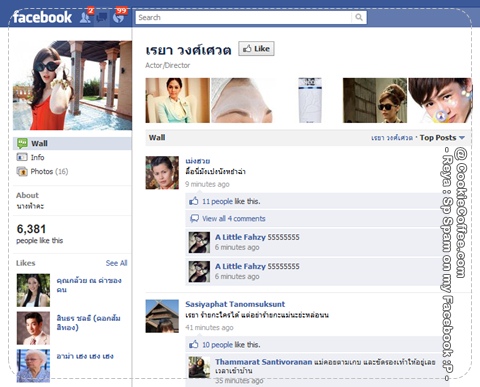Click inside the Search input field
Viewport: 480px width, 387px height.
(243, 17)
